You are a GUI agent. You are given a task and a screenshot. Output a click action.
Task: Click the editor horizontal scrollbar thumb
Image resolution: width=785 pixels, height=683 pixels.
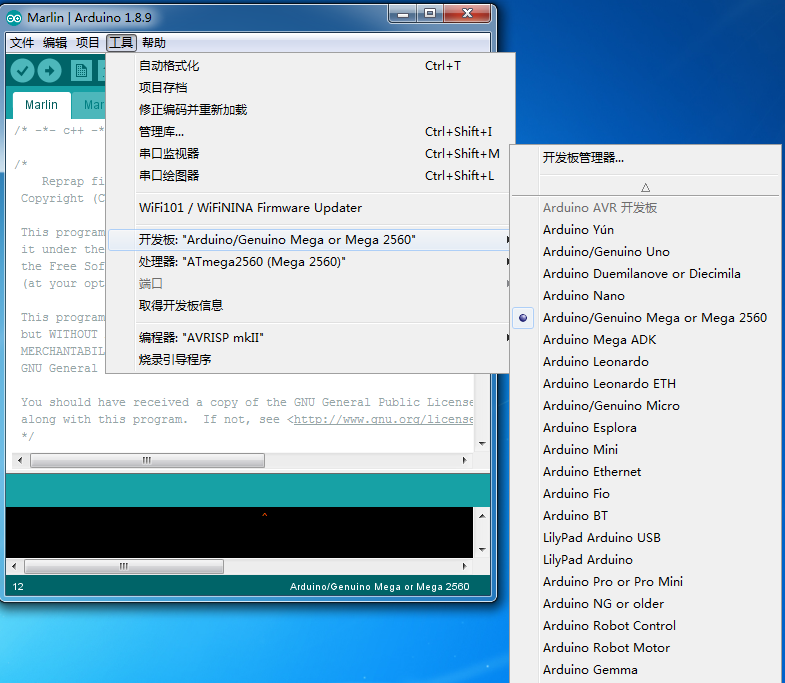(147, 461)
